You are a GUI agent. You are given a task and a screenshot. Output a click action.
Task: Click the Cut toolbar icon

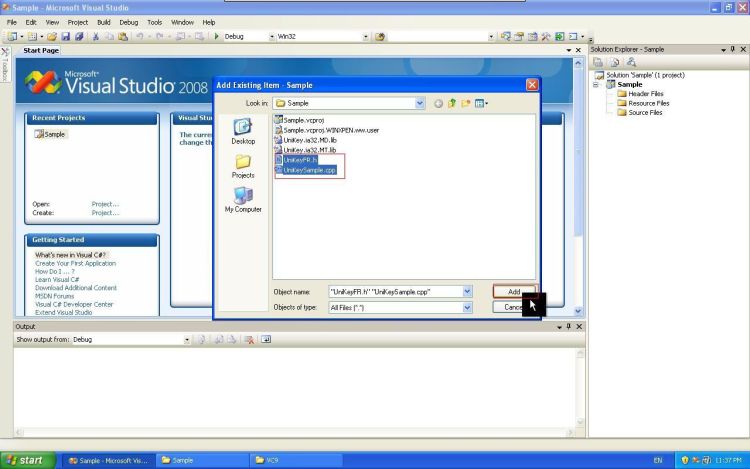(96, 36)
